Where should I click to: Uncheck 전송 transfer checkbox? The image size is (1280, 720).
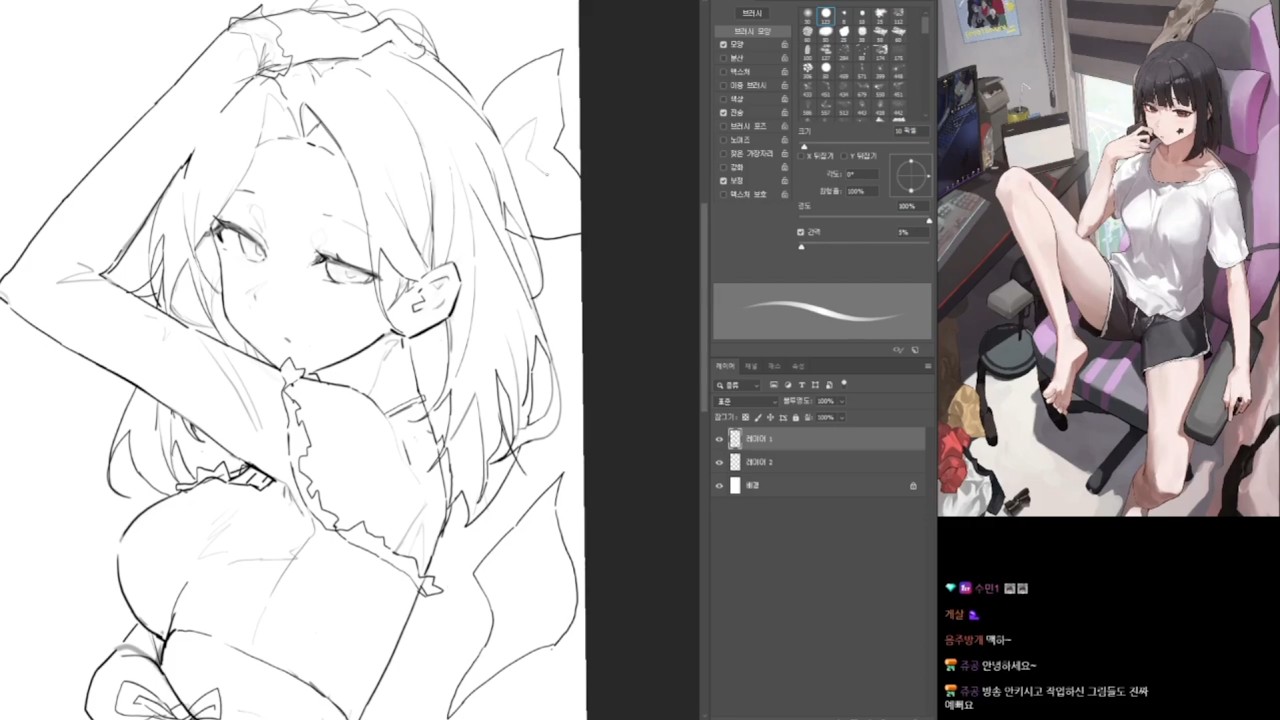(x=724, y=113)
